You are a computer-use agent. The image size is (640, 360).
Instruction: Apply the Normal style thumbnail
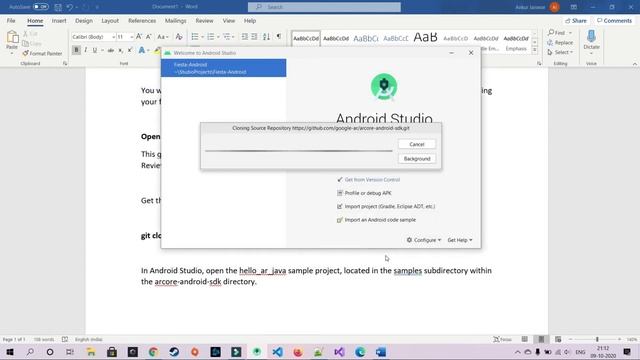pyautogui.click(x=306, y=38)
